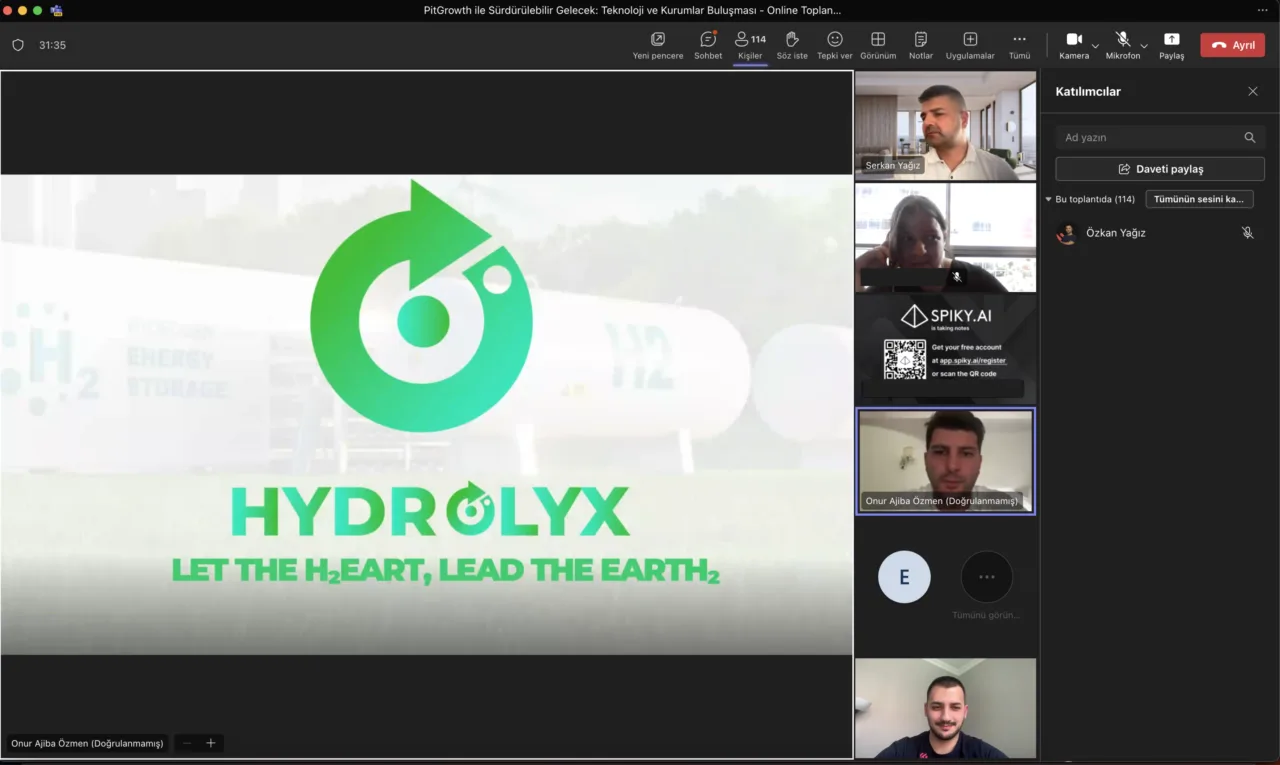Start screen sharing with Paylaş

pos(1172,45)
